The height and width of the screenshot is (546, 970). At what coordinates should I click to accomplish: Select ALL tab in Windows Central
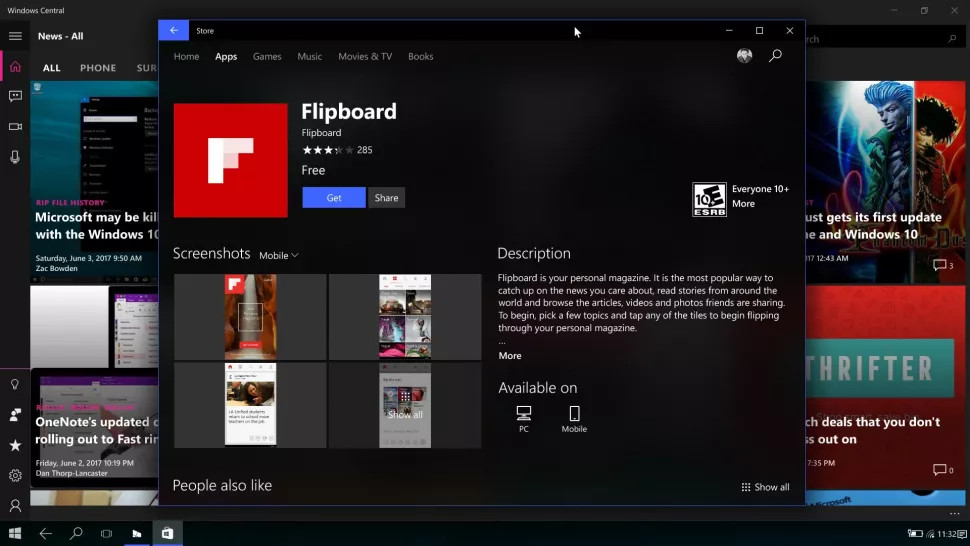[x=51, y=68]
